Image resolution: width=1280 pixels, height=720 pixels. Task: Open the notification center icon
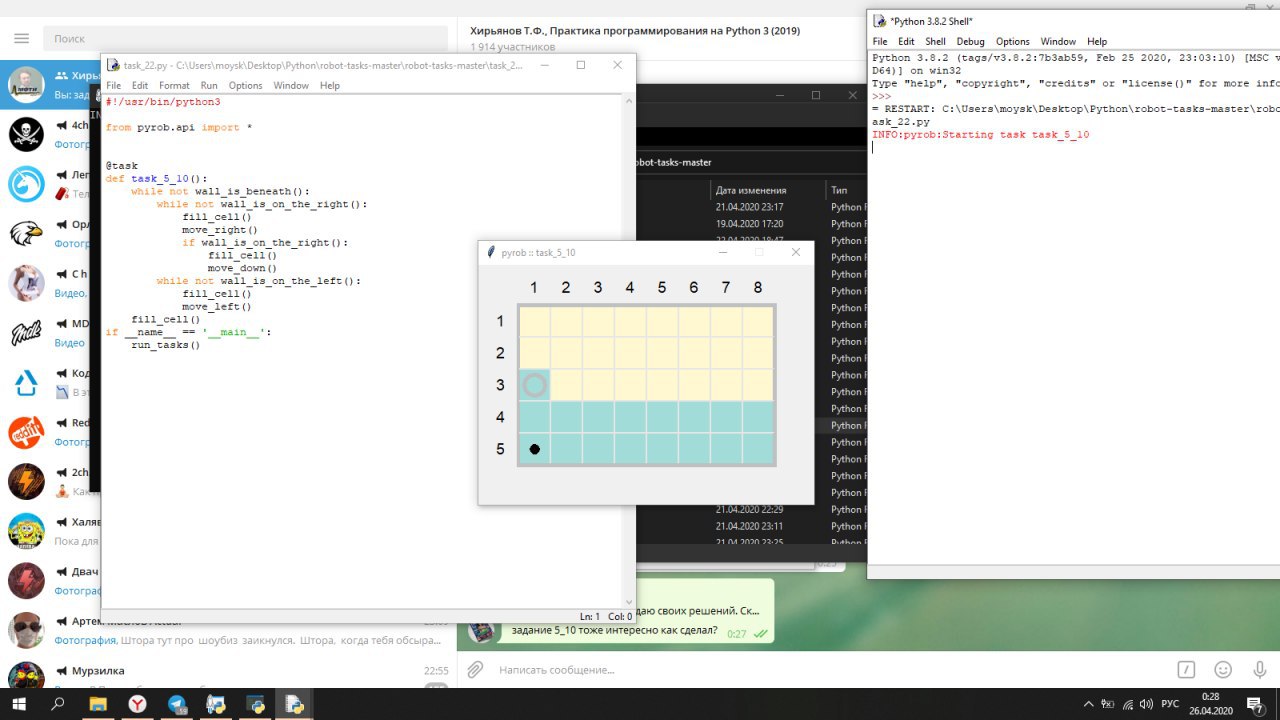pyautogui.click(x=1256, y=705)
